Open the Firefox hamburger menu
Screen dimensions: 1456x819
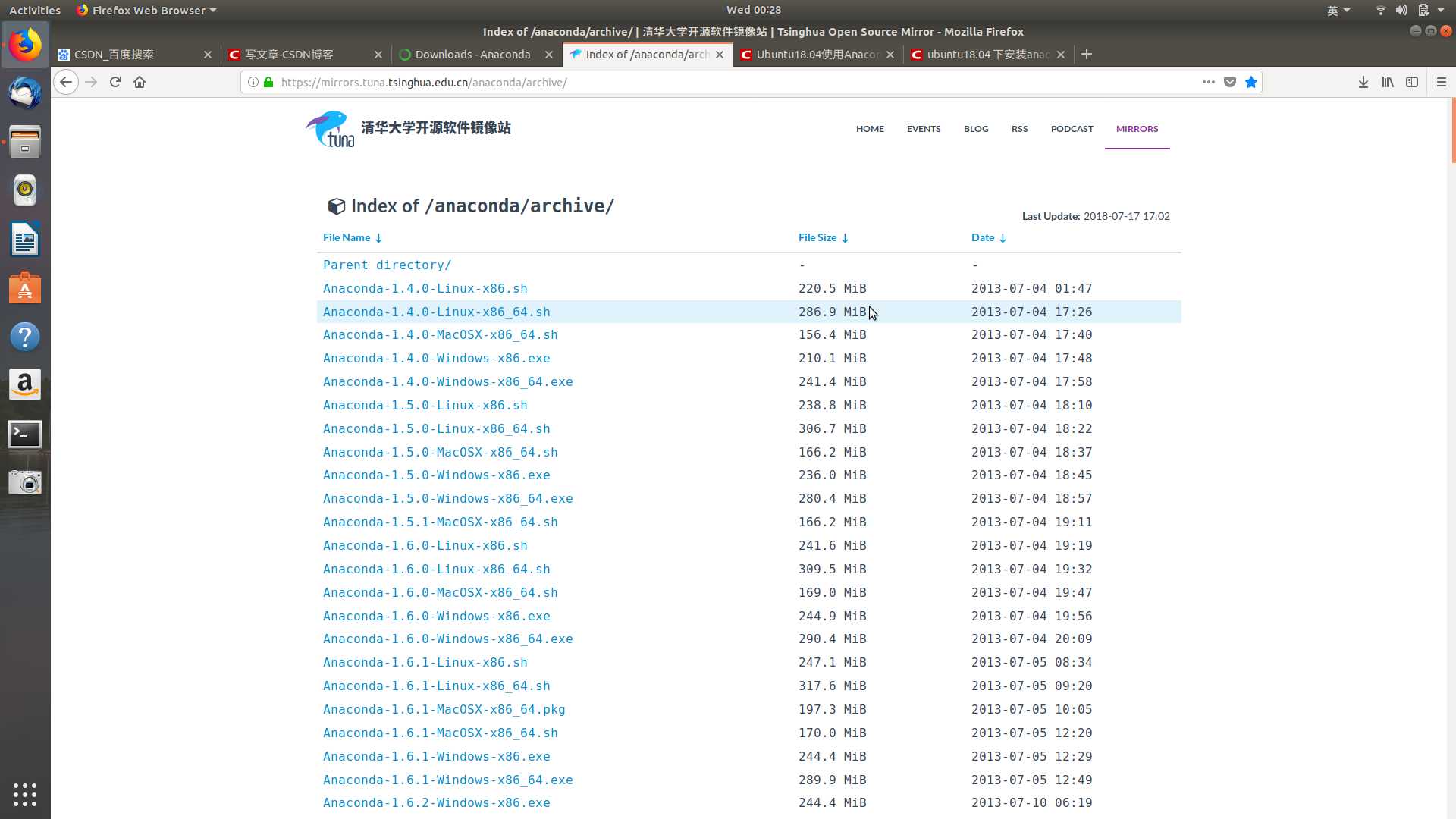click(x=1442, y=82)
